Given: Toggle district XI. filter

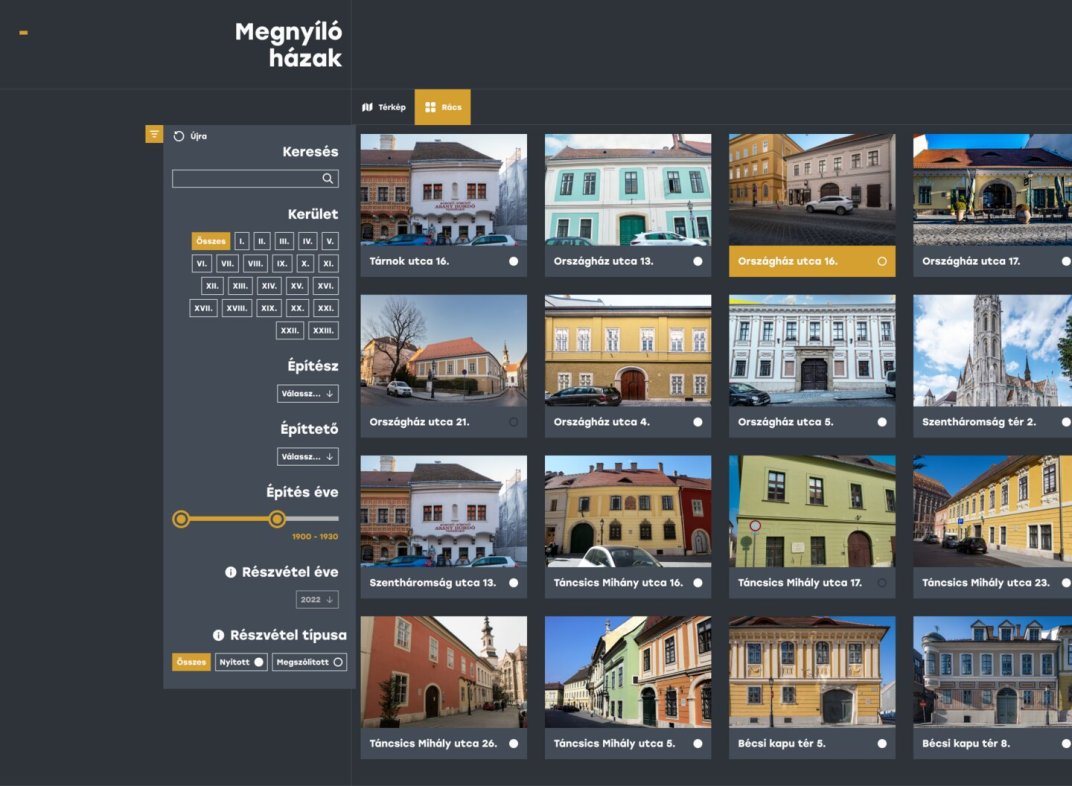Looking at the screenshot, I should [328, 264].
